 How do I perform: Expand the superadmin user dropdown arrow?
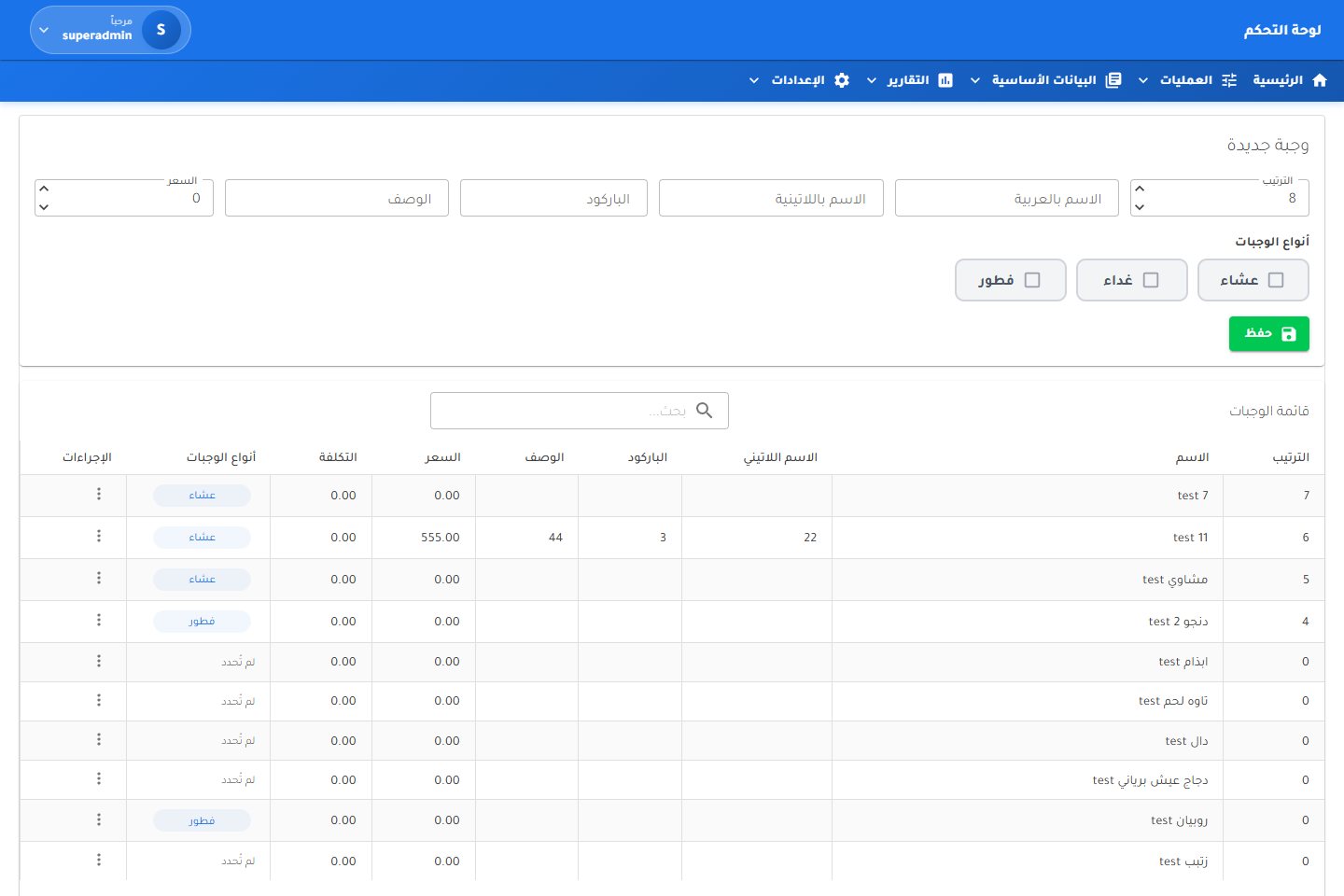(44, 31)
